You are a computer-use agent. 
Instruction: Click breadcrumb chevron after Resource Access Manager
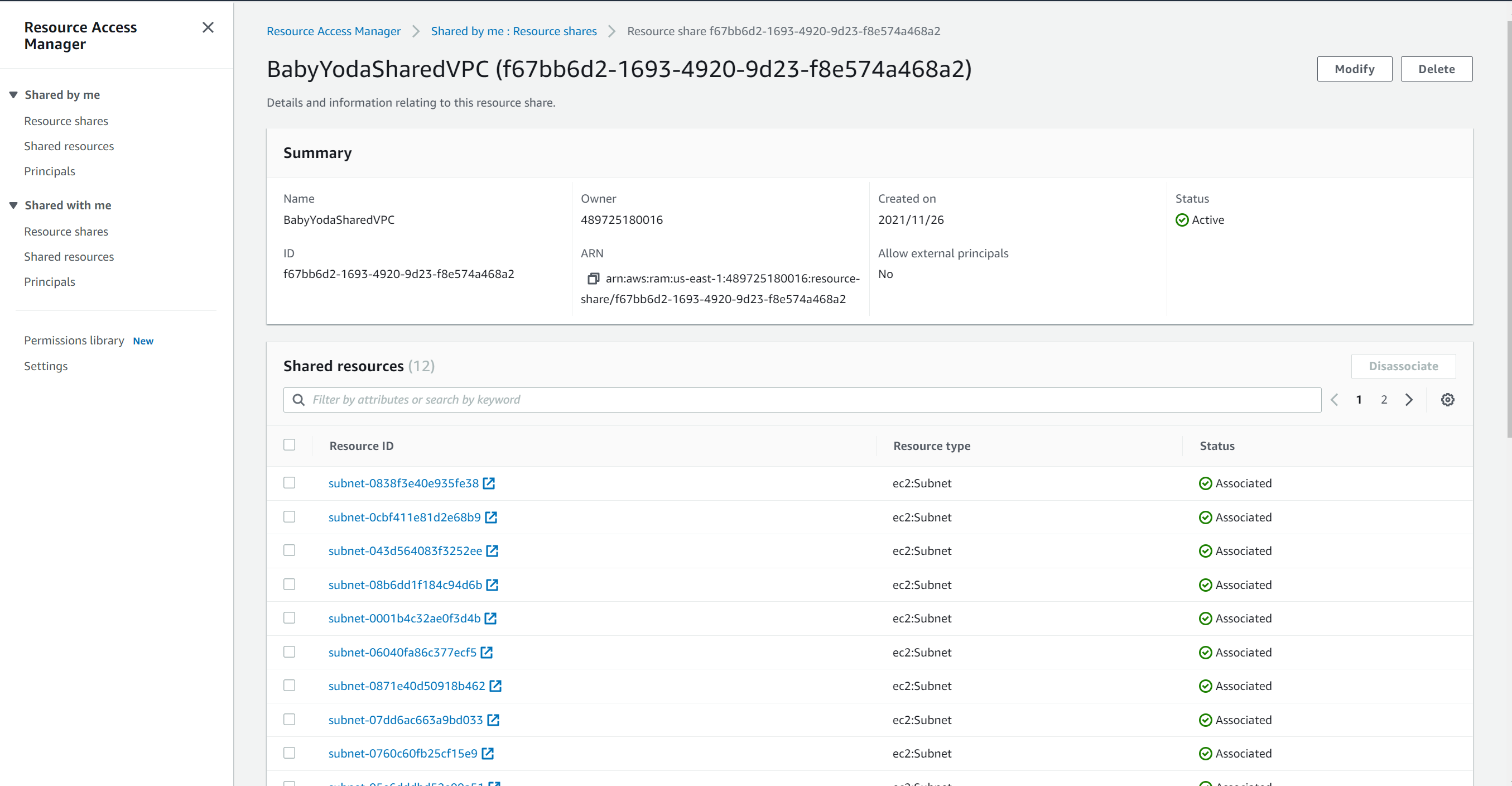(x=416, y=31)
